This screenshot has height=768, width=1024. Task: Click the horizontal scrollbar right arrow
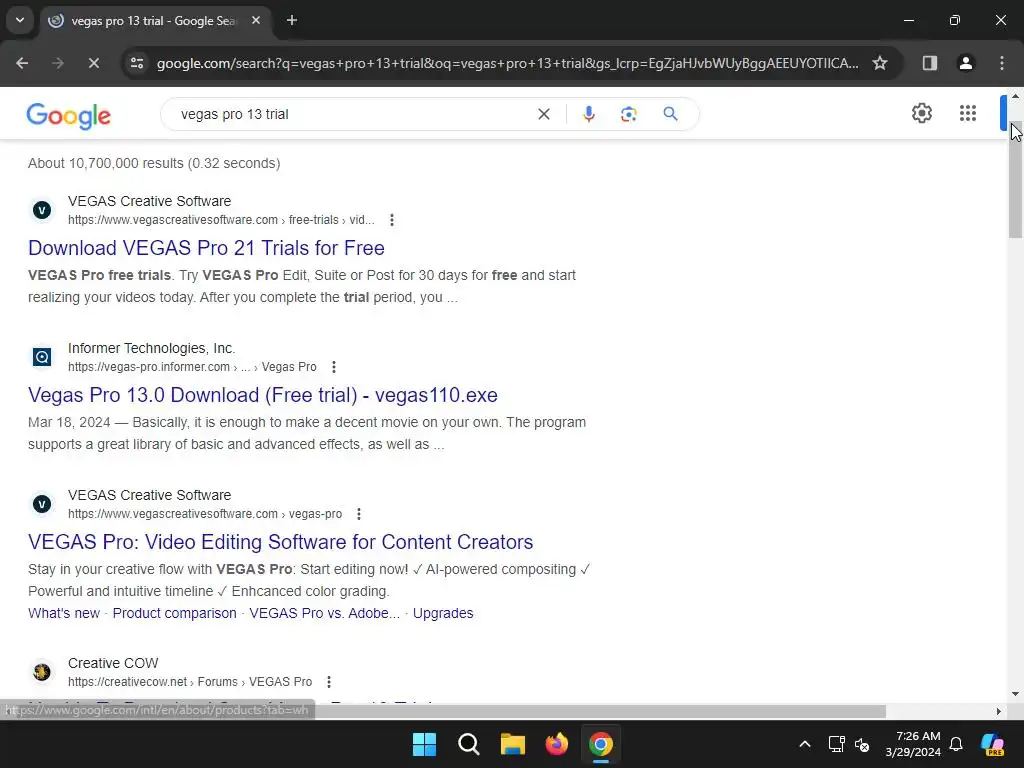(999, 711)
